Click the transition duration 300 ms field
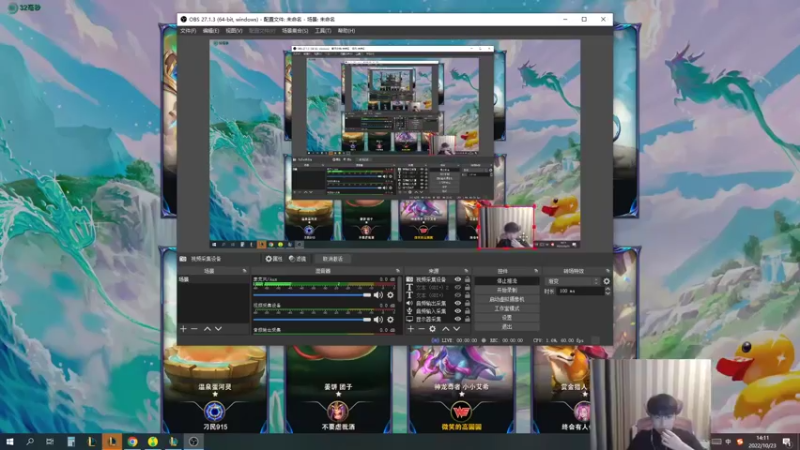Image resolution: width=800 pixels, height=450 pixels. click(x=580, y=291)
